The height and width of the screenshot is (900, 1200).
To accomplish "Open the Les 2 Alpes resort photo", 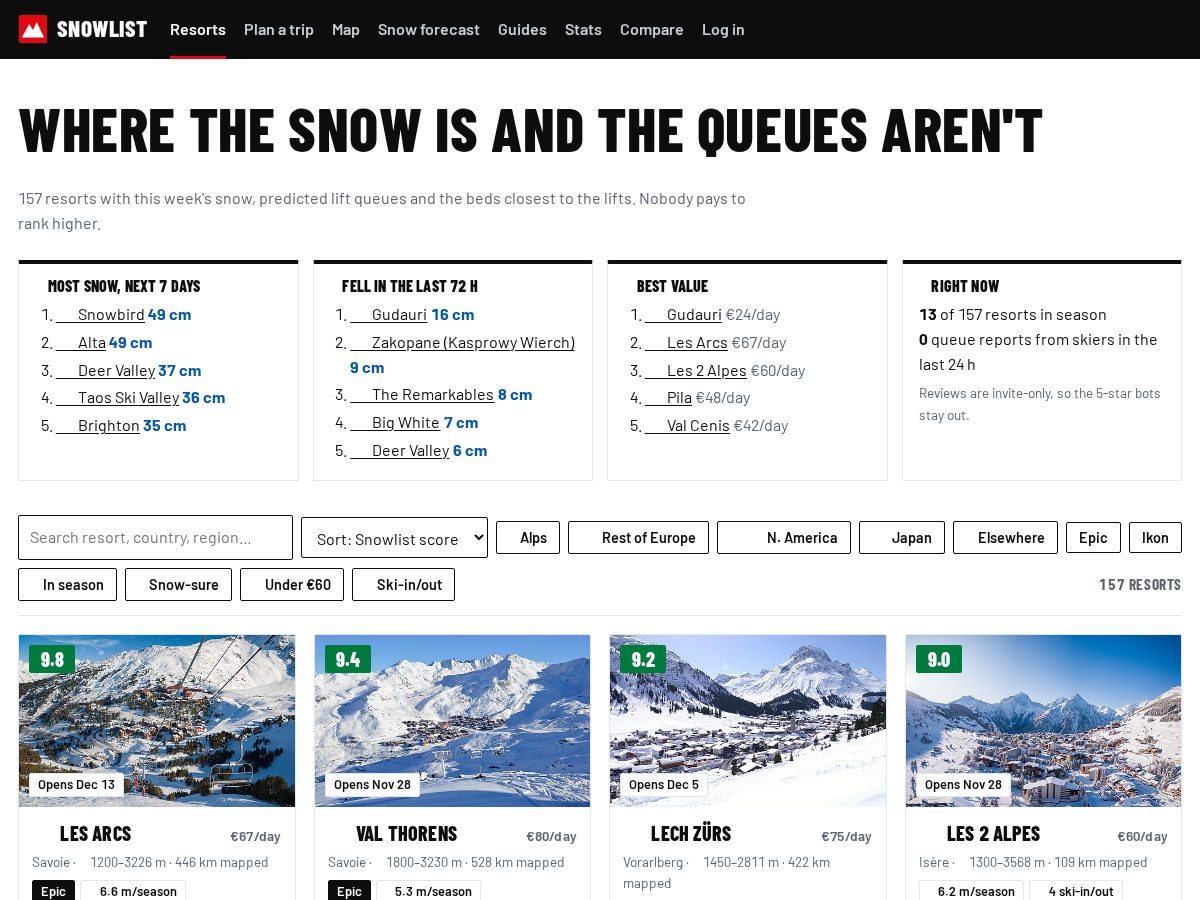I will (1043, 721).
